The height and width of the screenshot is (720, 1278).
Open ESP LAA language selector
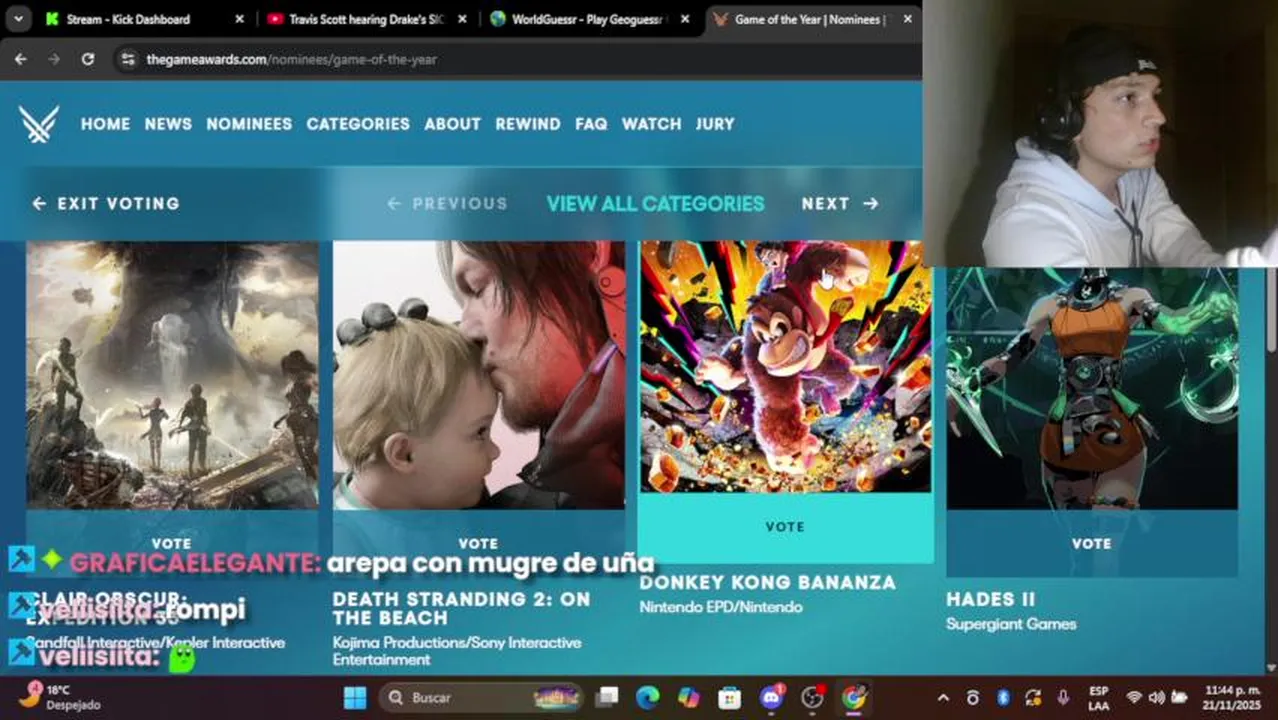coord(1099,698)
